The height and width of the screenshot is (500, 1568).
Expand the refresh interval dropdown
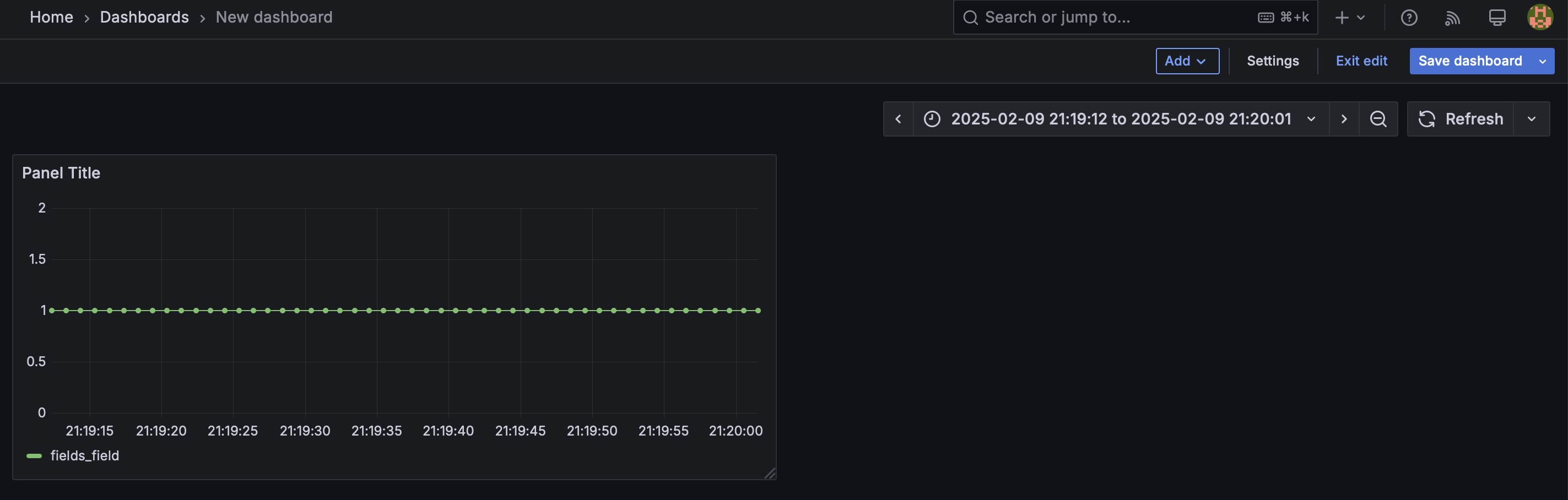[1532, 118]
